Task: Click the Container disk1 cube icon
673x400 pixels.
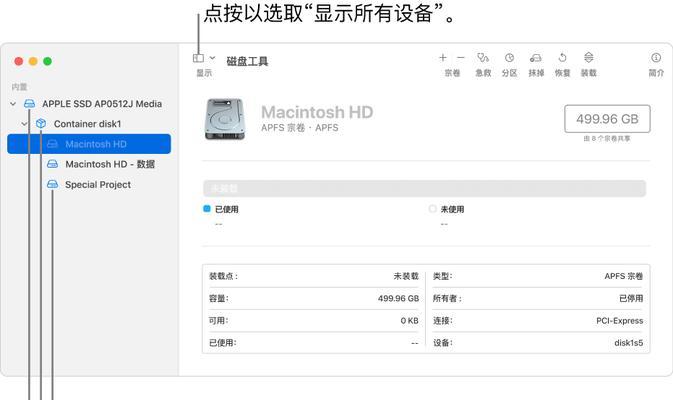Action: coord(41,124)
